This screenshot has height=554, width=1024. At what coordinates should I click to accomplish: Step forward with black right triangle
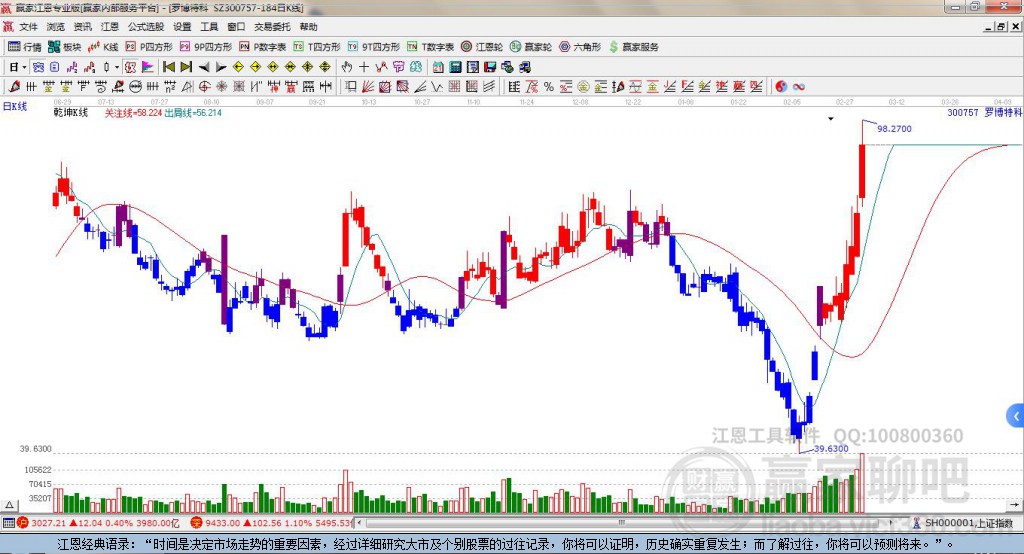pyautogui.click(x=221, y=67)
